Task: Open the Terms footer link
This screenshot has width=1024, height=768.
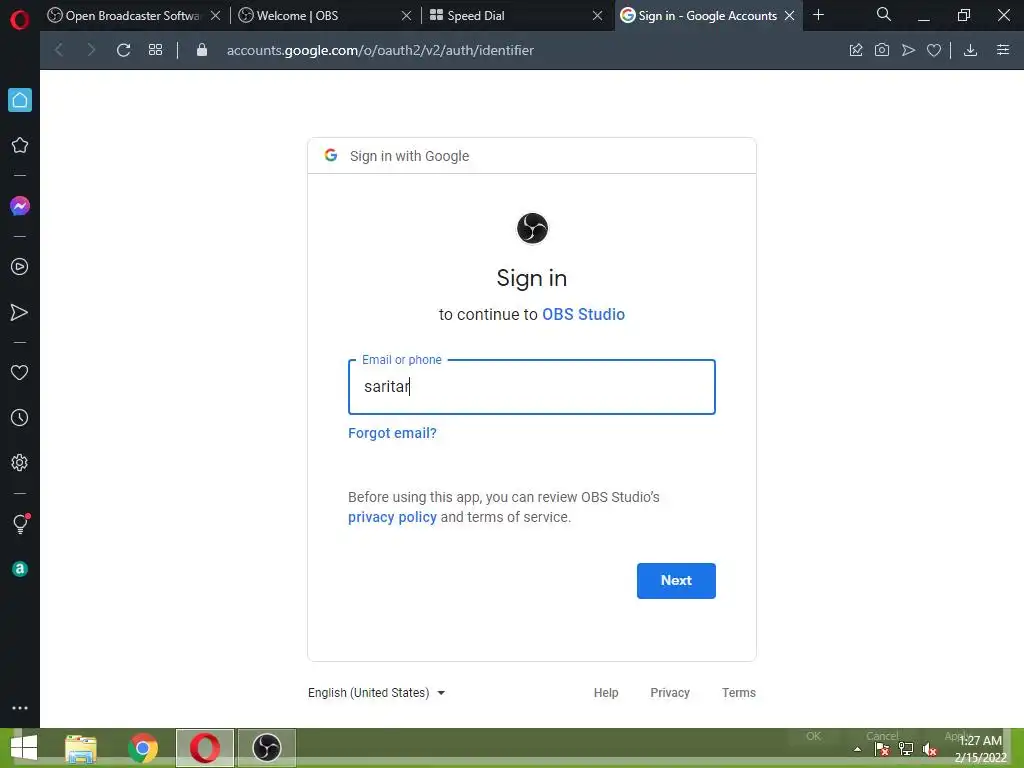Action: tap(739, 692)
